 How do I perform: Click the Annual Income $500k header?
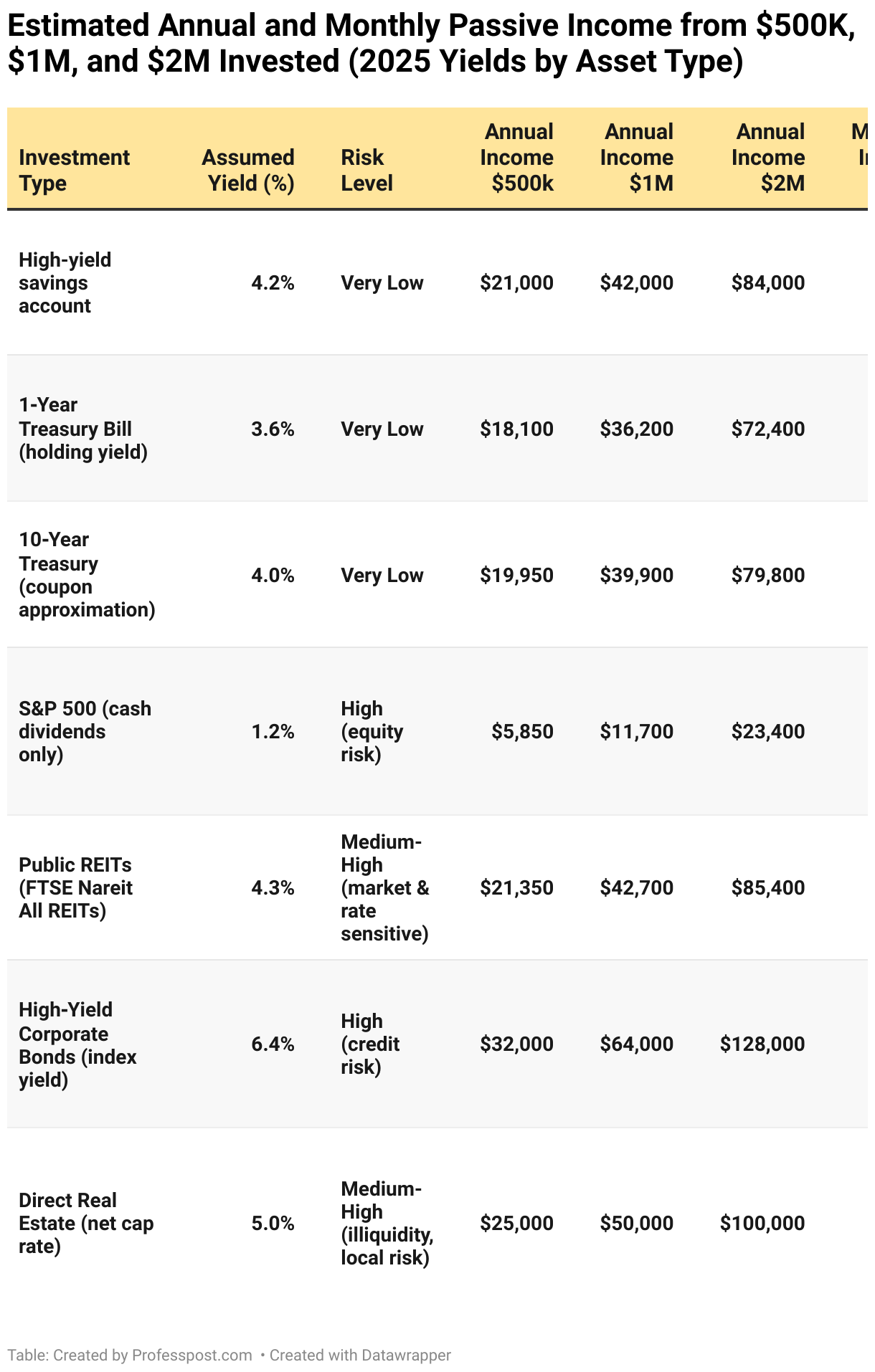(x=517, y=157)
